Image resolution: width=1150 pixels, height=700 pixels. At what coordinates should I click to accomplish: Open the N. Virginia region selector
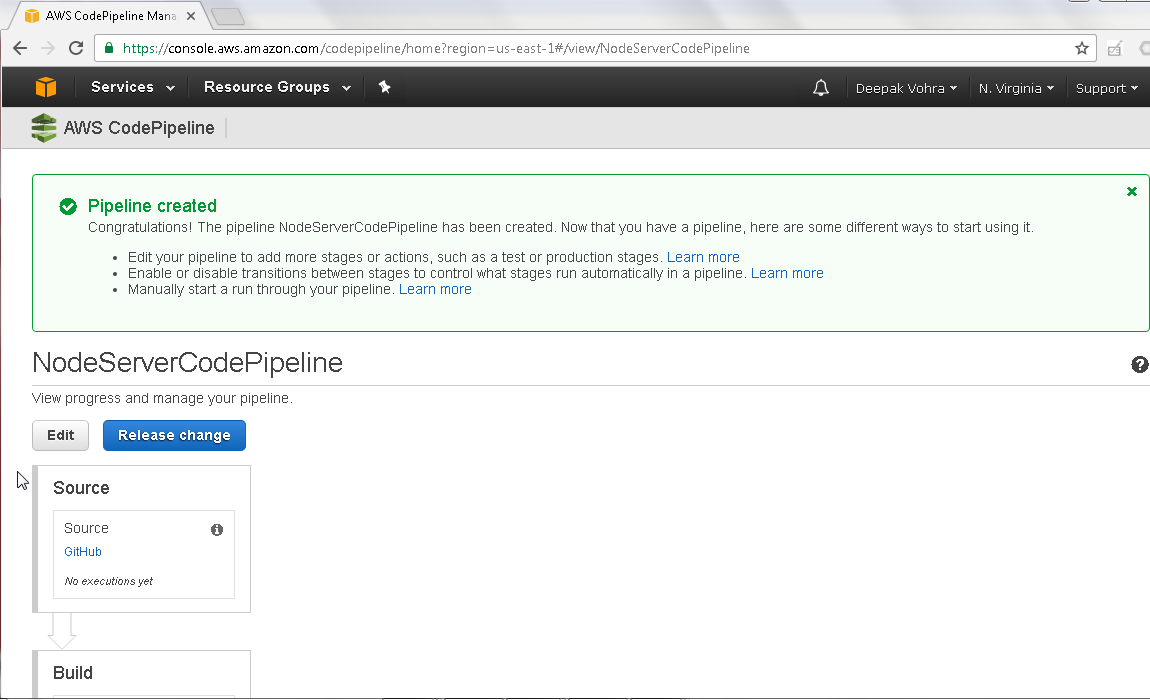pos(1016,88)
